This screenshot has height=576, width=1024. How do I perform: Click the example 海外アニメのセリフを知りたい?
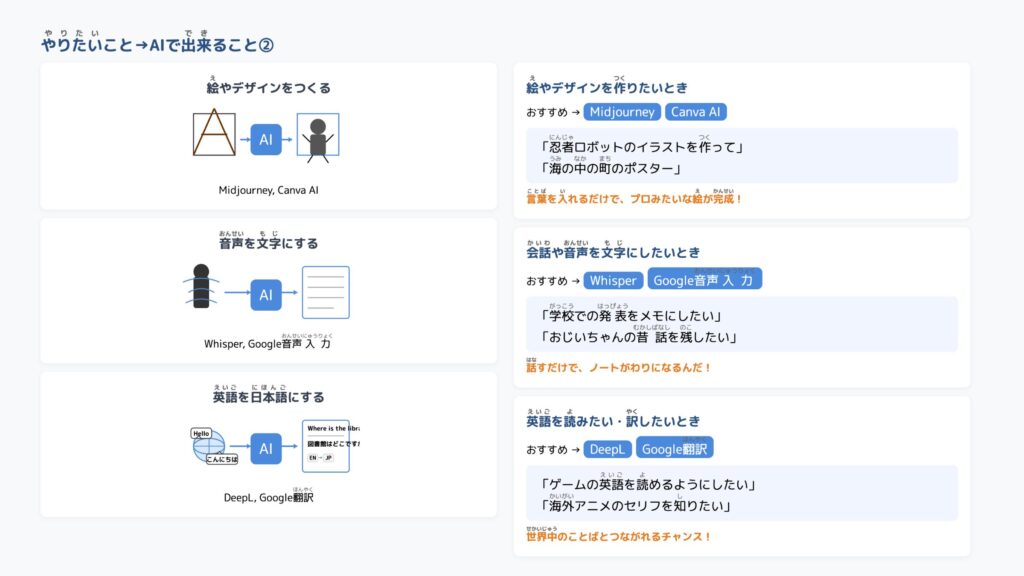pyautogui.click(x=635, y=504)
